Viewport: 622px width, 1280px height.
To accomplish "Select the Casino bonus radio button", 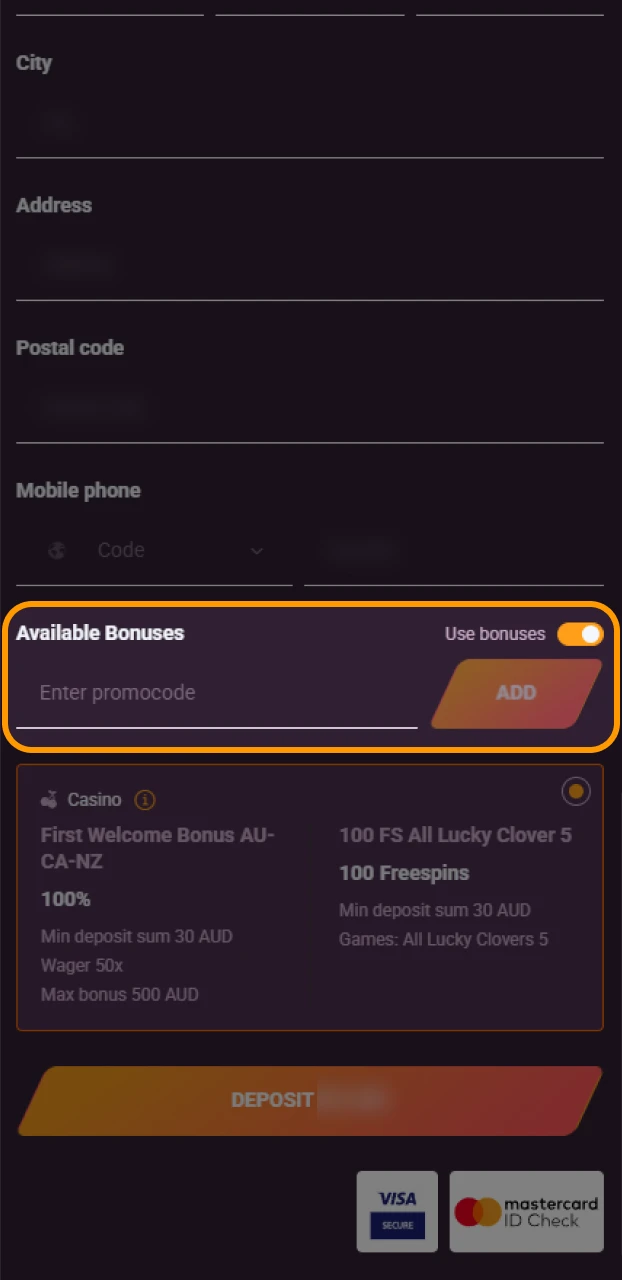I will (x=576, y=790).
